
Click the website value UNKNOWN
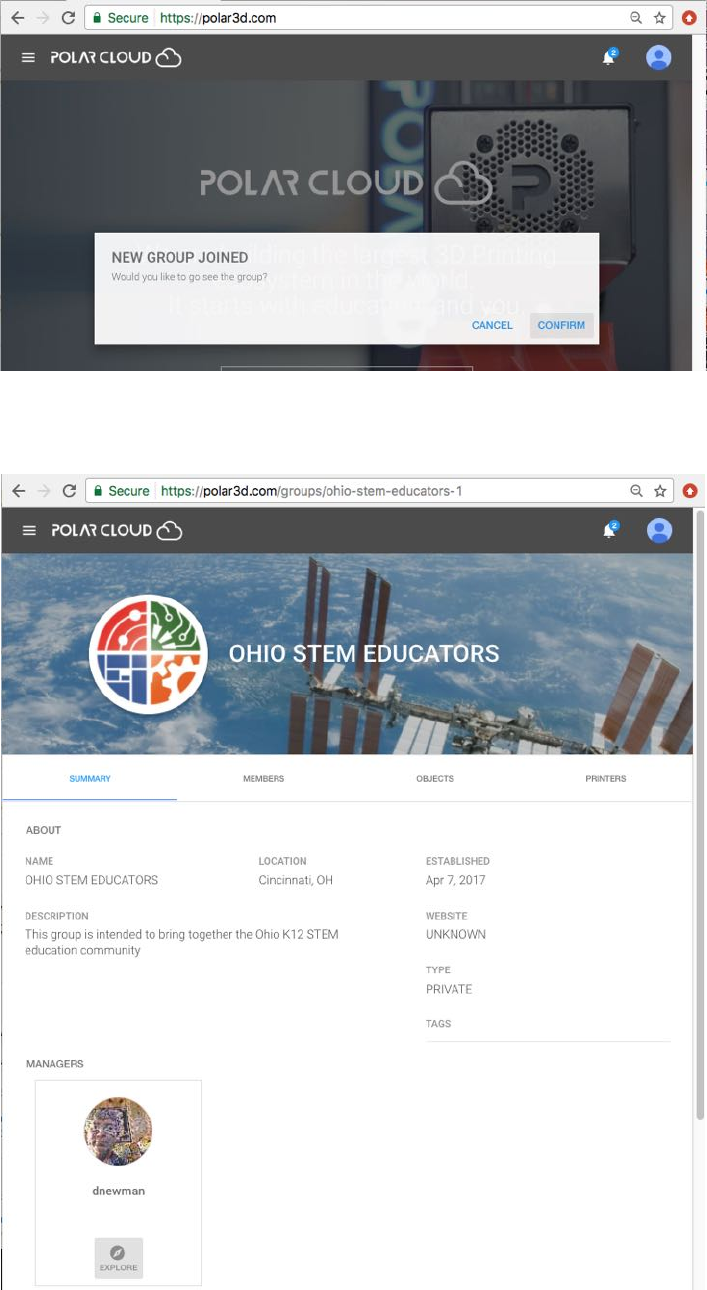tap(456, 935)
